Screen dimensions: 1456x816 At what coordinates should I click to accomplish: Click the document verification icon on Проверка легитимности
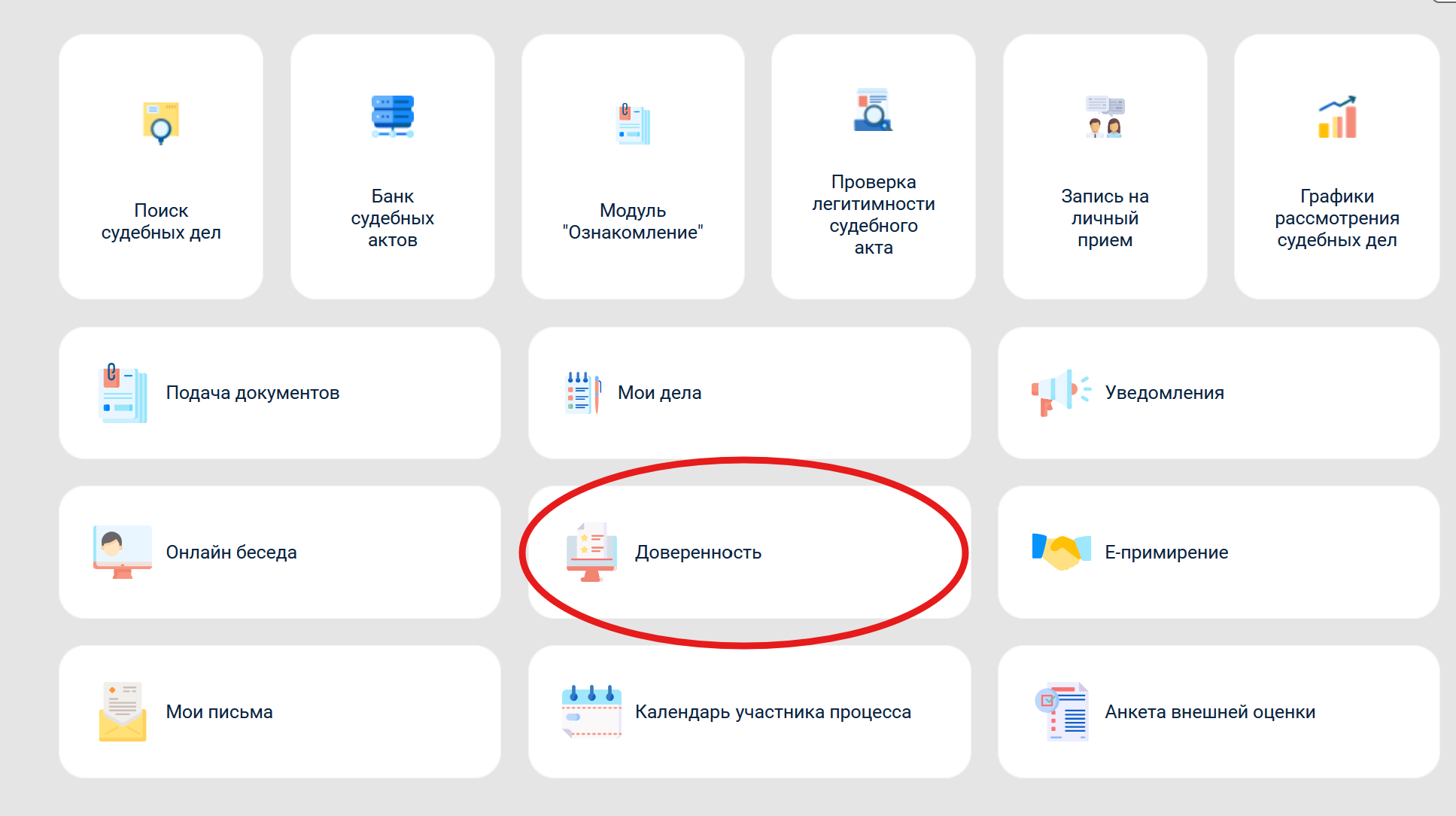[x=873, y=114]
